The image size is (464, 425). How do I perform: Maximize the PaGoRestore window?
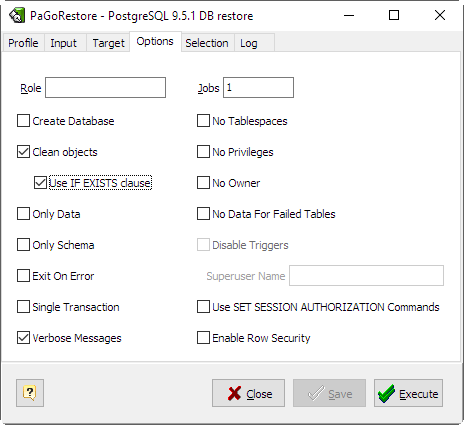click(394, 15)
